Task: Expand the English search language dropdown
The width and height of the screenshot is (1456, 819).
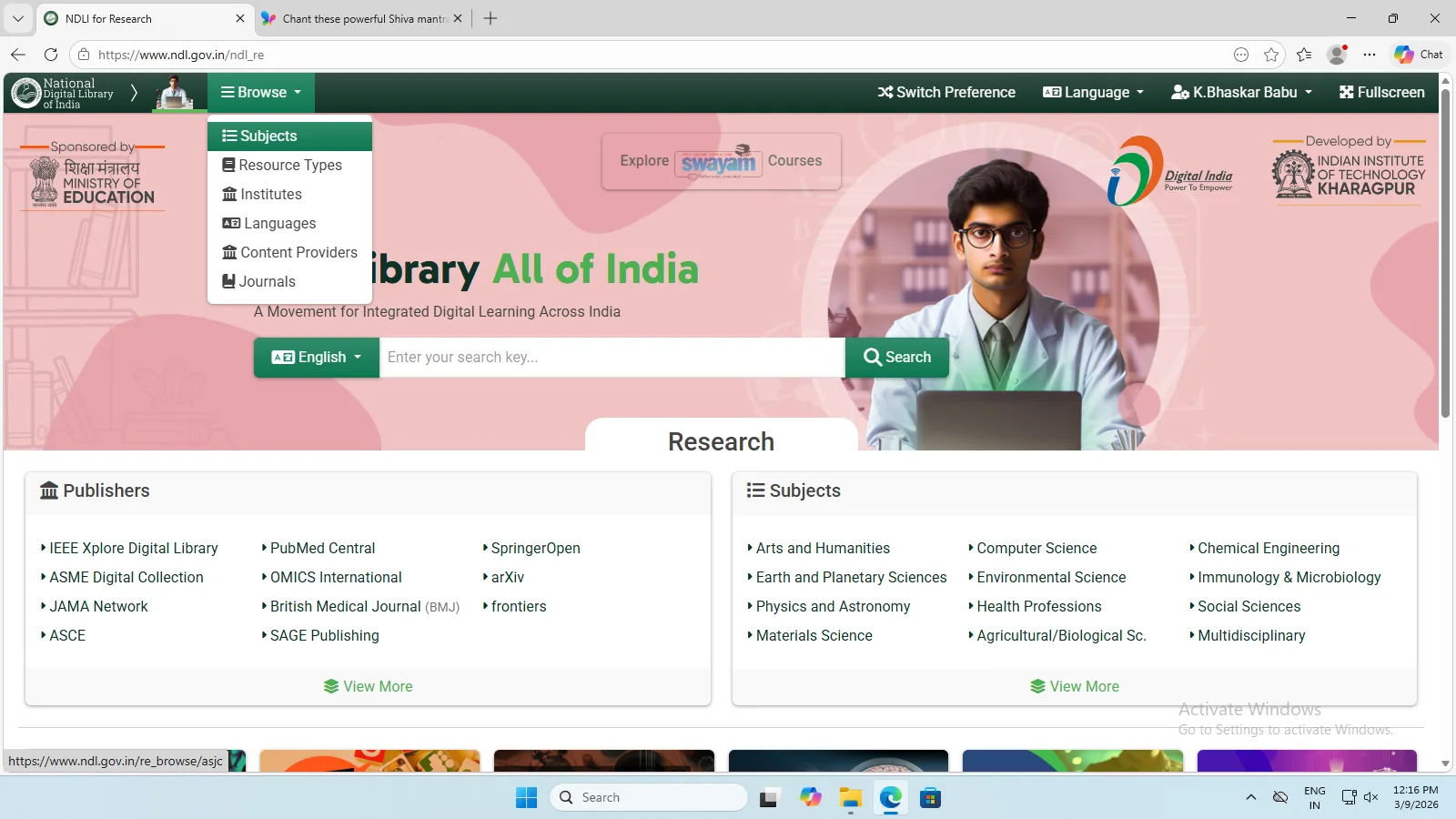Action: coord(317,358)
